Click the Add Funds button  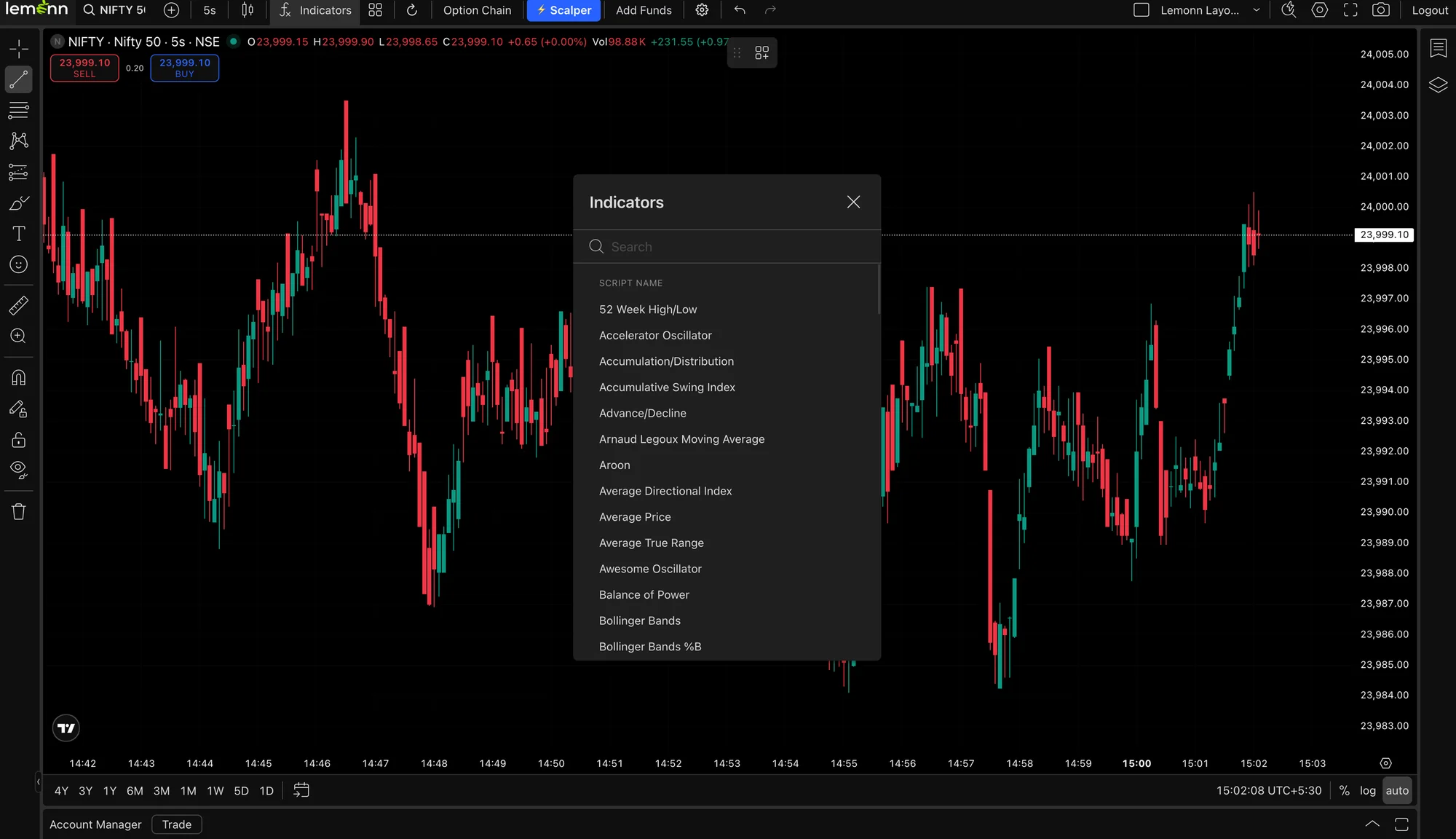(x=644, y=10)
